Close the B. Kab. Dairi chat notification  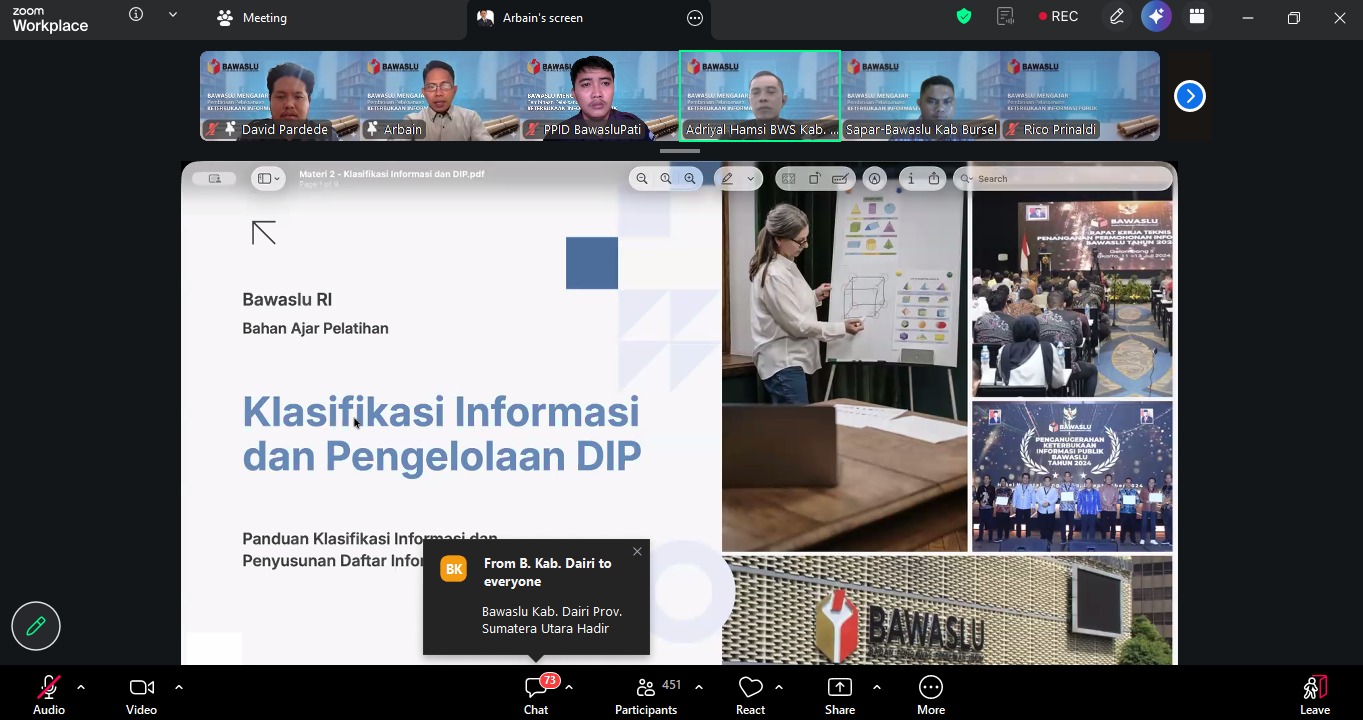coord(637,551)
